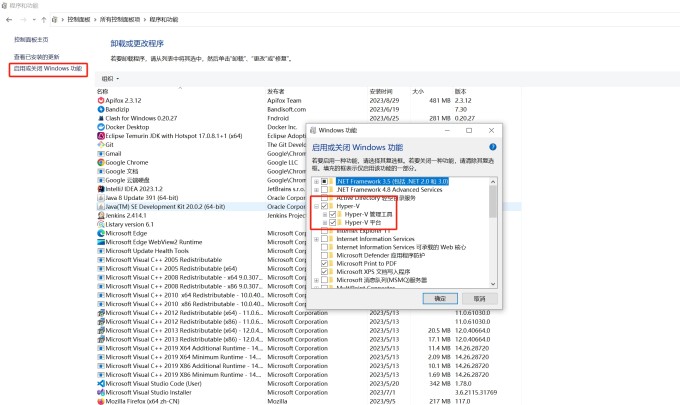Open the recent locations dropdown arrow
Screen dimensions: 680x405
click(x=34, y=20)
